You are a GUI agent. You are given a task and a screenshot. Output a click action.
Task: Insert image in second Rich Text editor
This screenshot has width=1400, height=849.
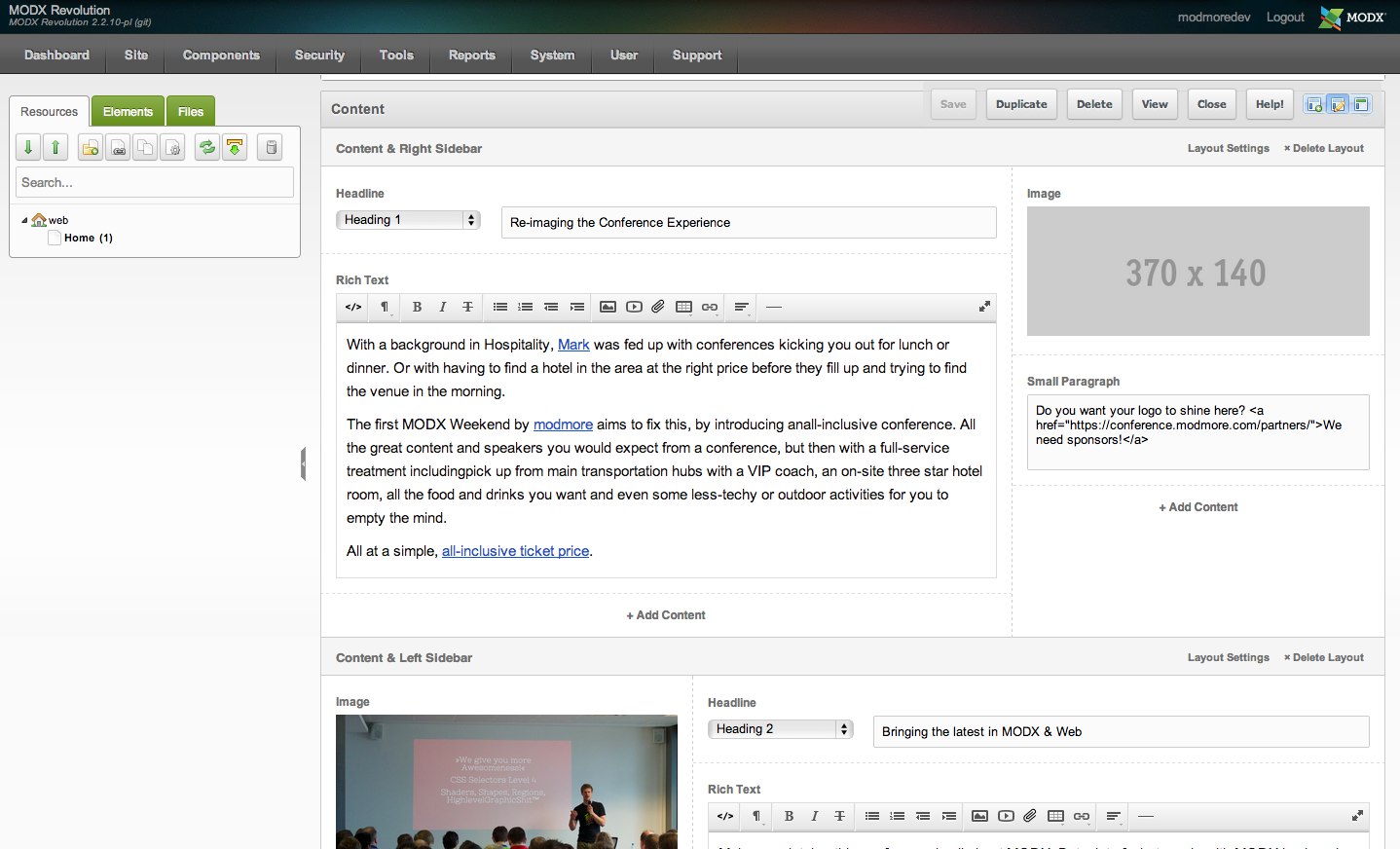click(979, 816)
